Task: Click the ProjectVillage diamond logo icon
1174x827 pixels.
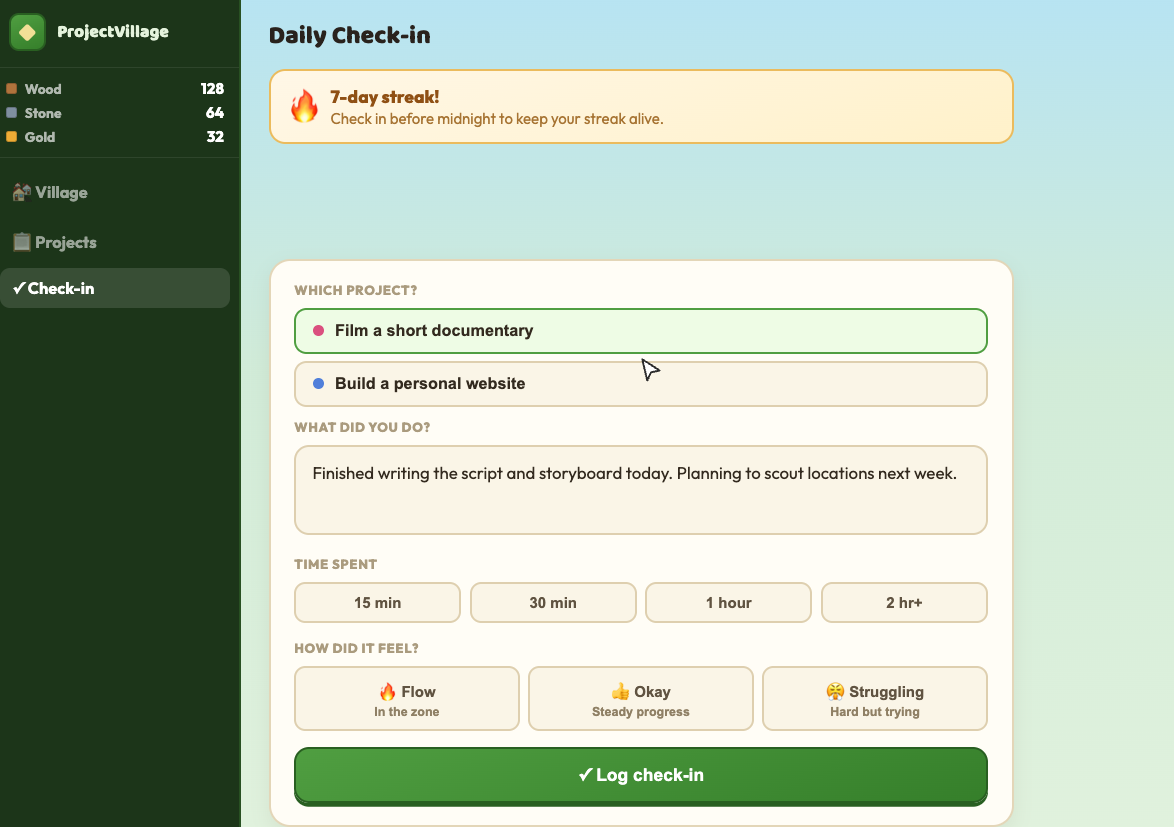Action: 27,32
